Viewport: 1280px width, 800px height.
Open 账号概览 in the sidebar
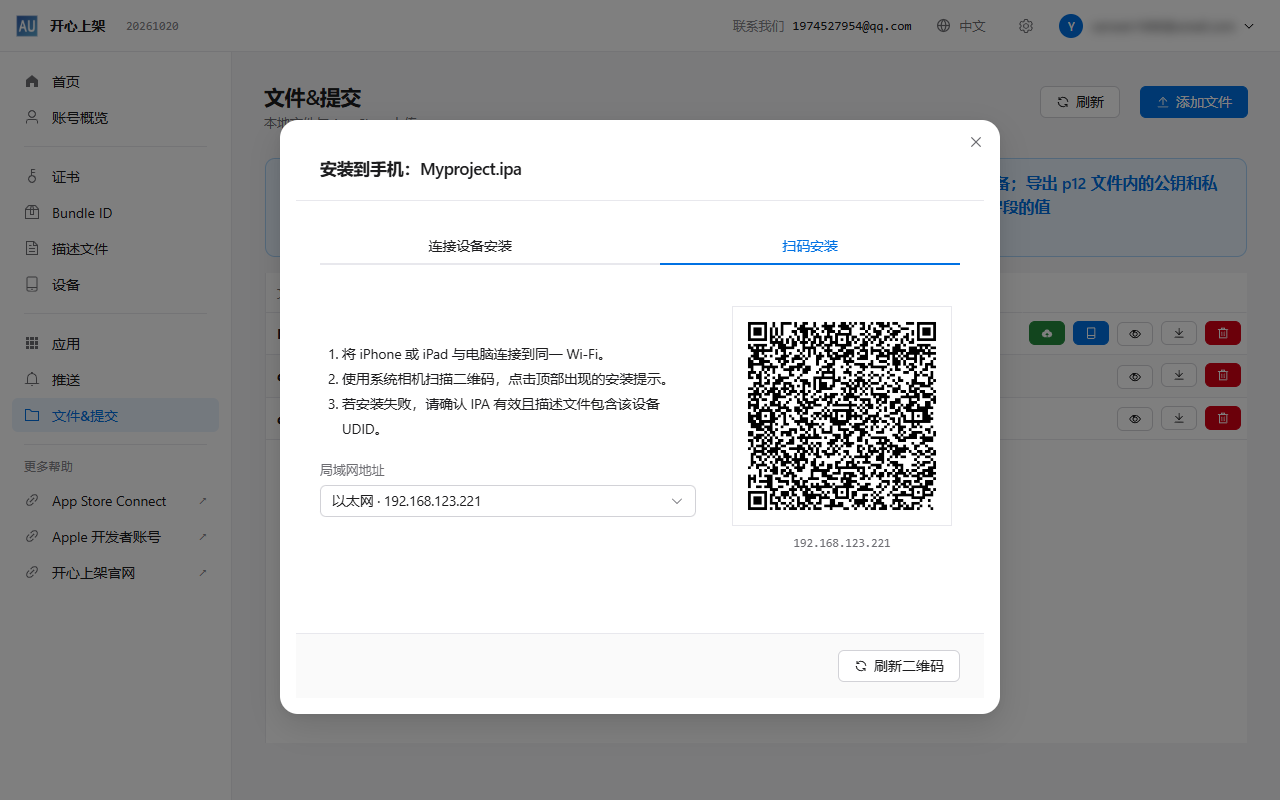[x=115, y=118]
